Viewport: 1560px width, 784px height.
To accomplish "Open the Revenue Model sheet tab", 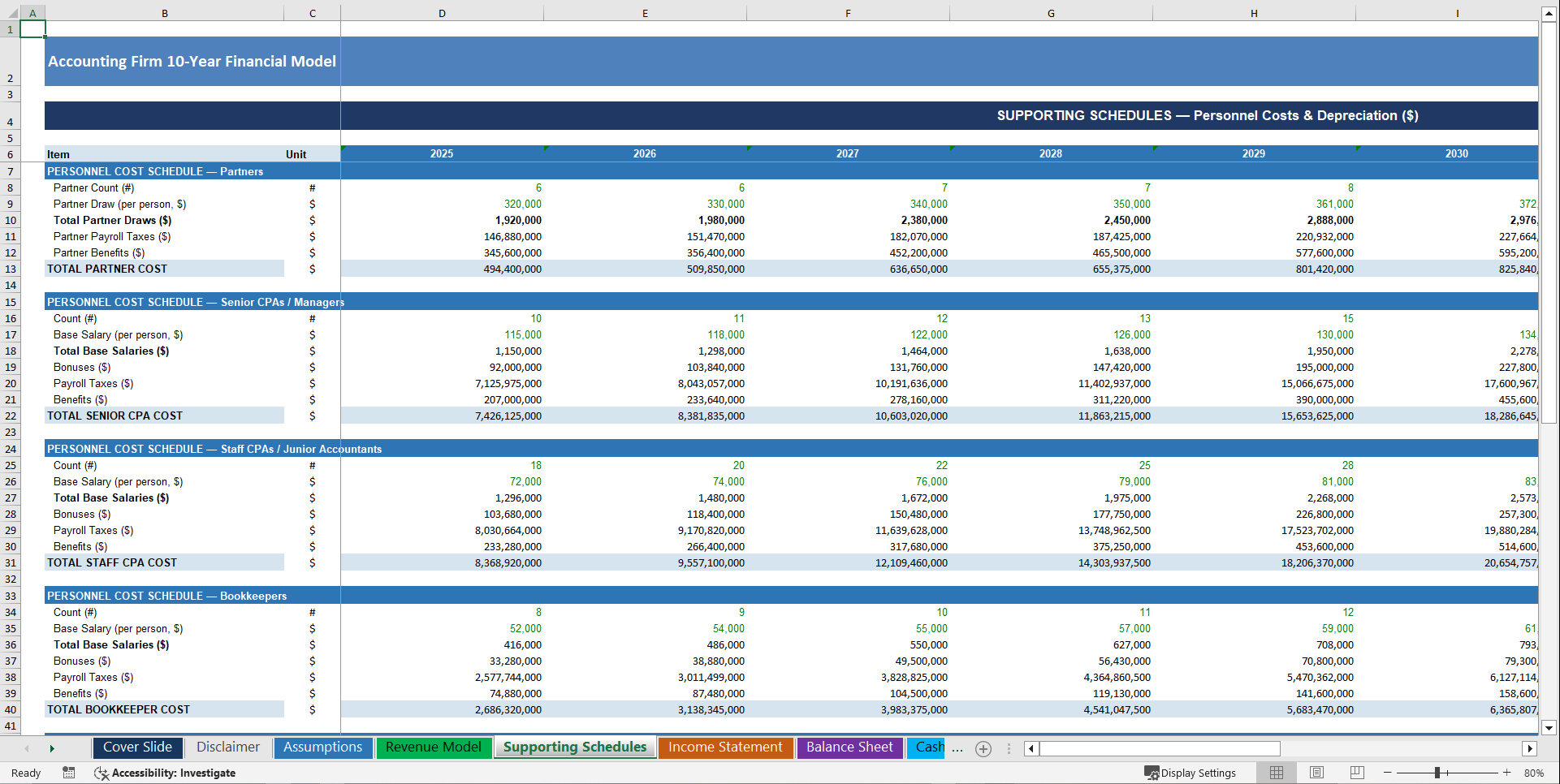I will (434, 747).
